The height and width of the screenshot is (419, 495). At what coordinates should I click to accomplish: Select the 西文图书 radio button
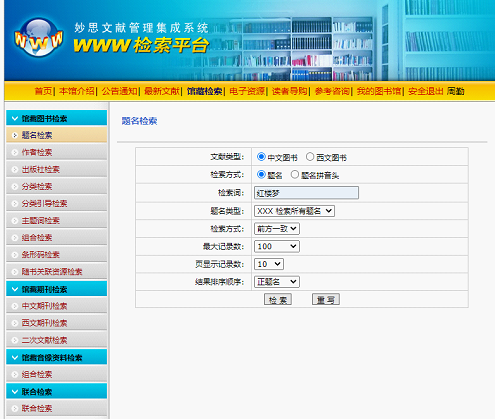tap(310, 157)
